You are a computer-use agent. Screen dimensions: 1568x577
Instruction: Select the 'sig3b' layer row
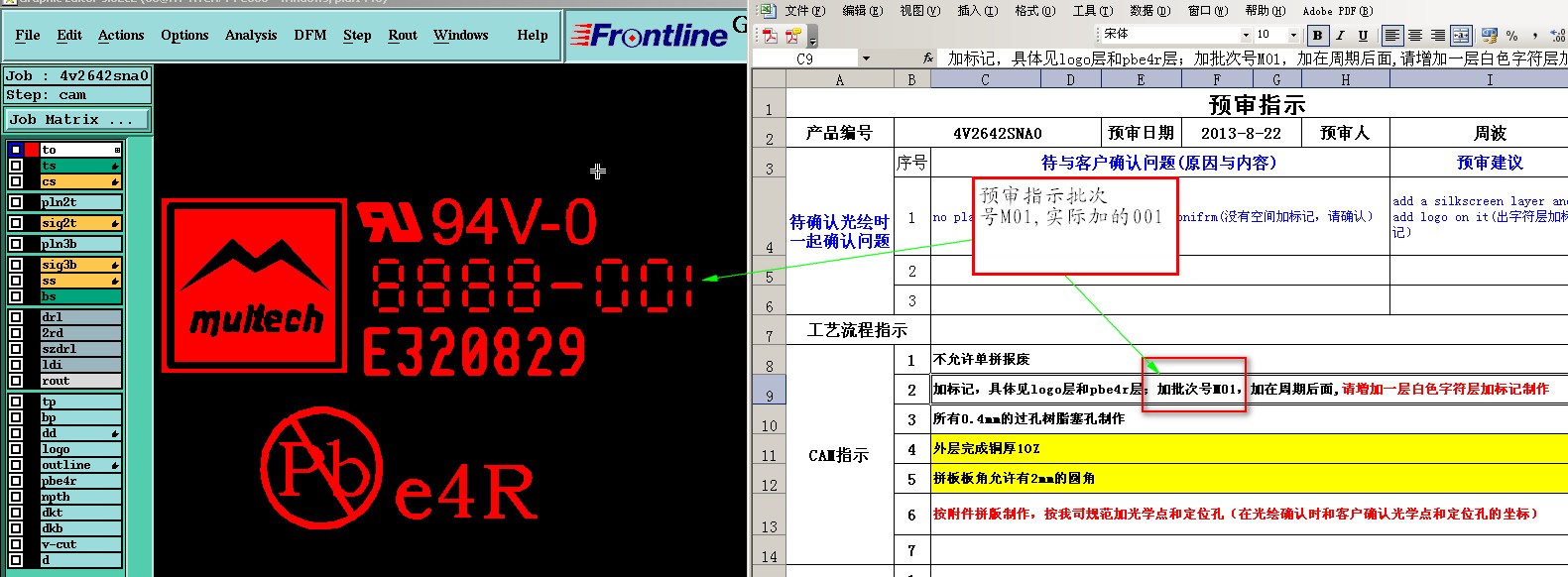[80, 265]
